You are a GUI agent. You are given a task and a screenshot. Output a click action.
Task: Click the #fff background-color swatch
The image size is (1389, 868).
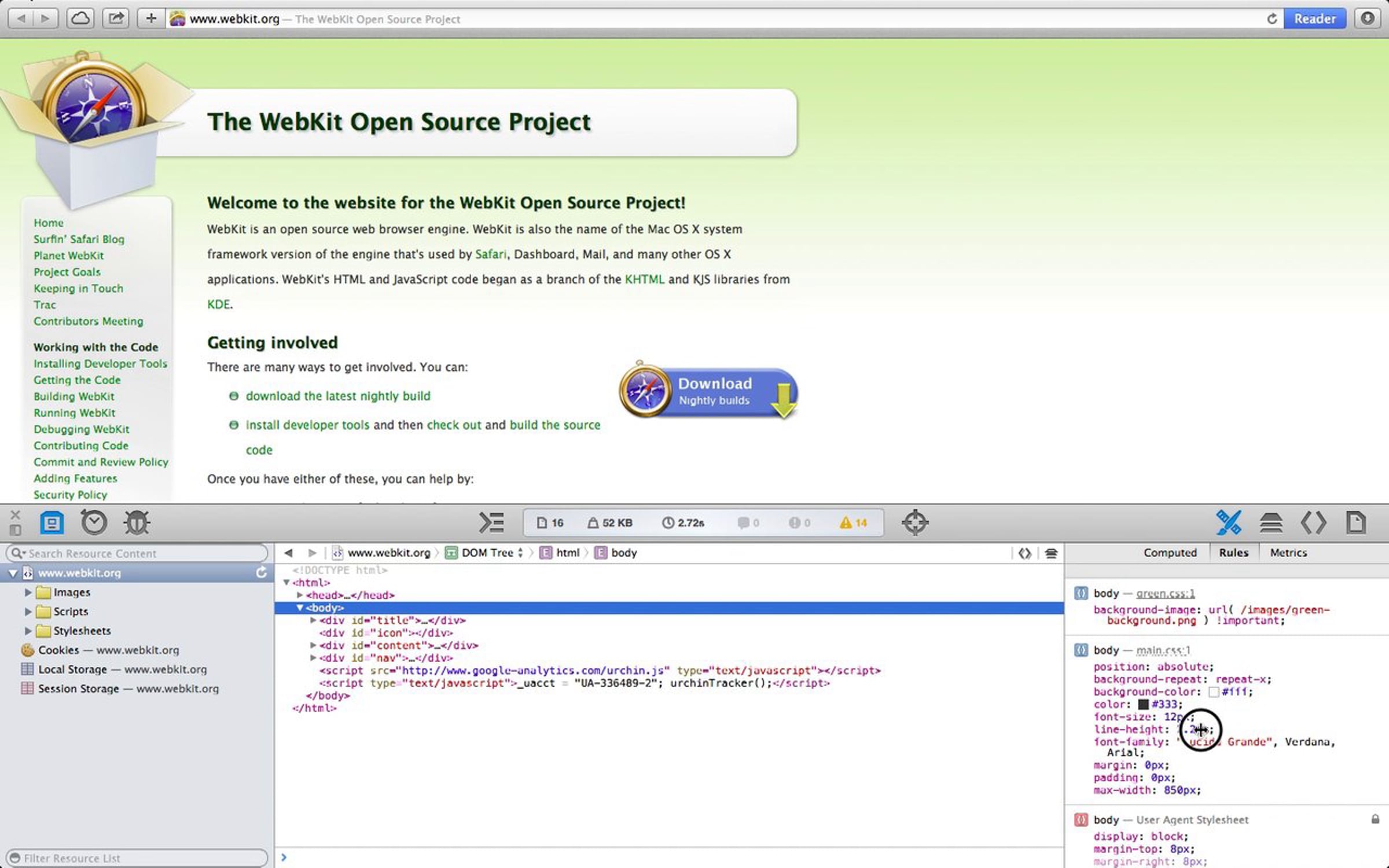(1214, 692)
